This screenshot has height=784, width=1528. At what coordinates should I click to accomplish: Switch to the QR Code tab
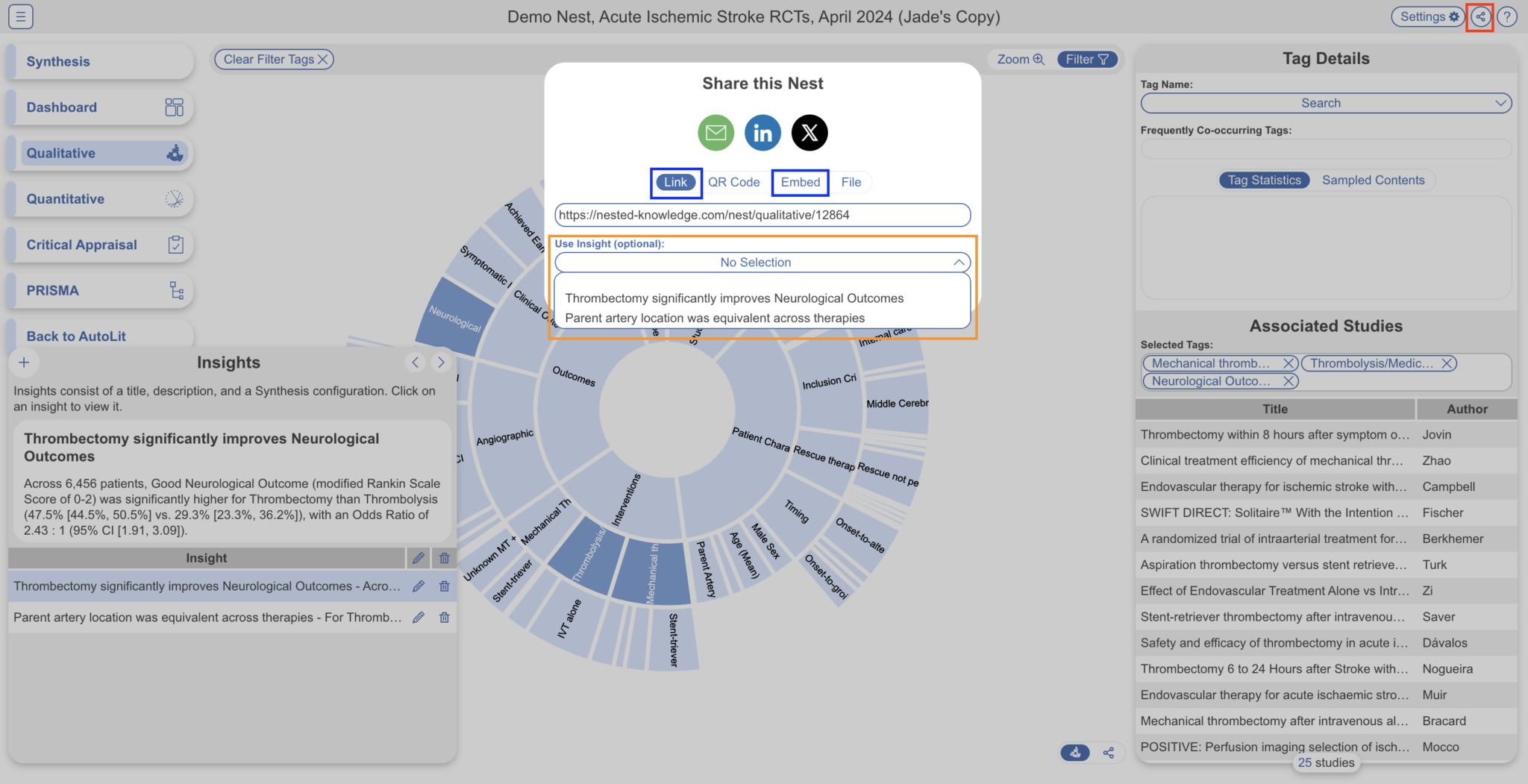click(x=735, y=182)
